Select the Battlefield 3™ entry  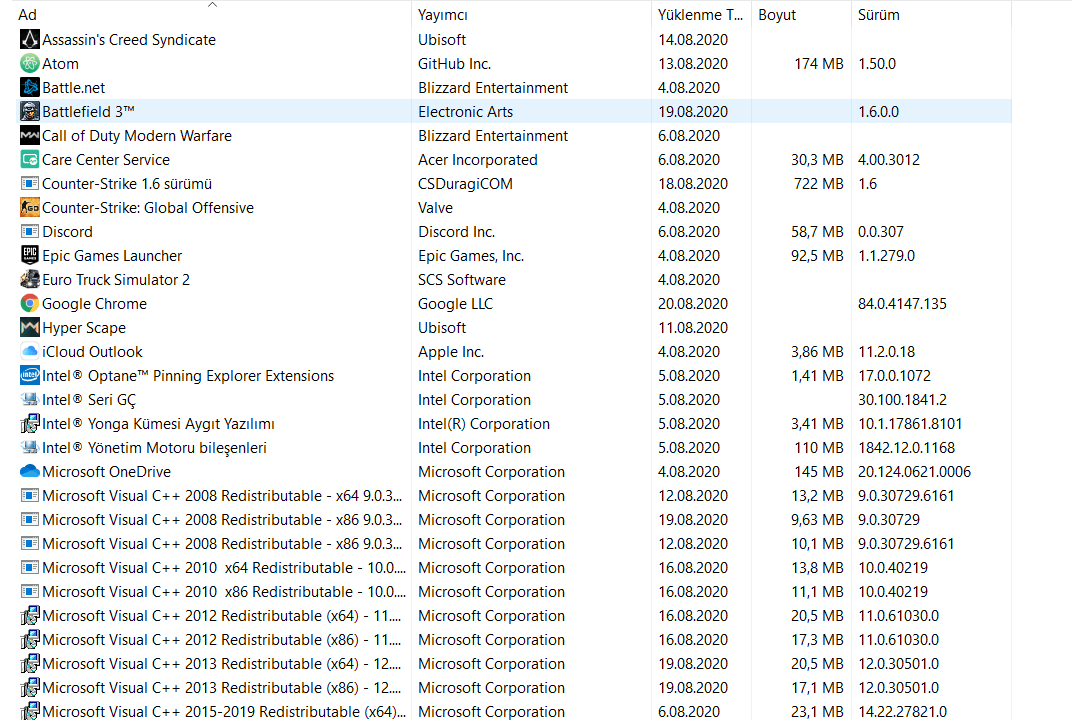pos(88,111)
